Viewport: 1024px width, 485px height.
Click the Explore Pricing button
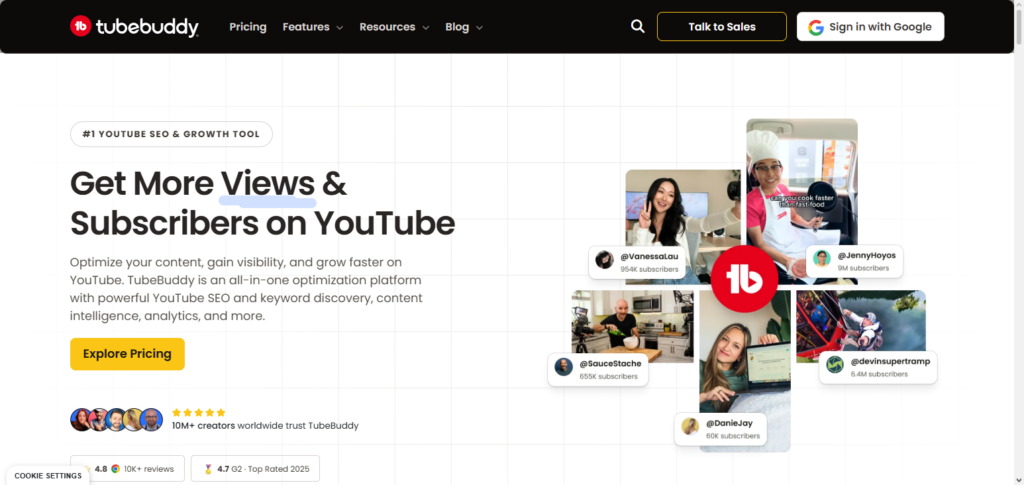127,354
